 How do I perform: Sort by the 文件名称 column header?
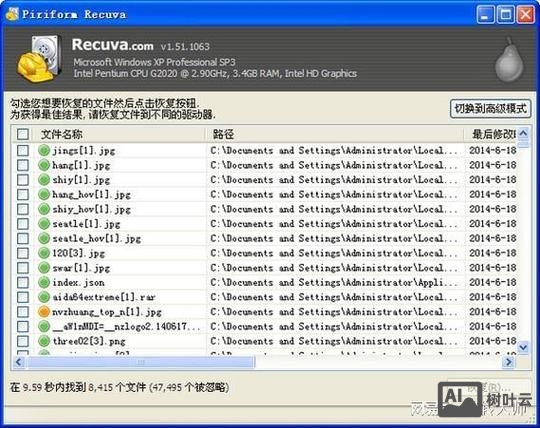point(119,134)
